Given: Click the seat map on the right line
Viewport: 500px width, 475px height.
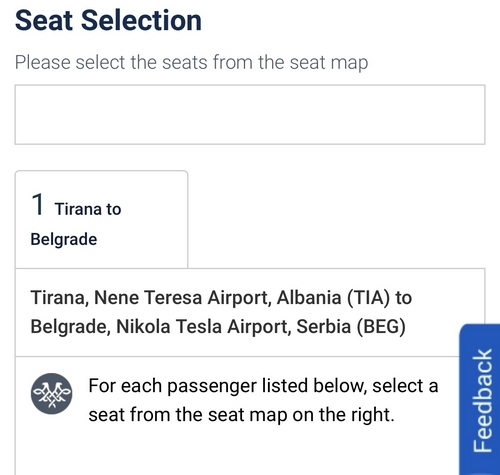Looking at the screenshot, I should 242,415.
